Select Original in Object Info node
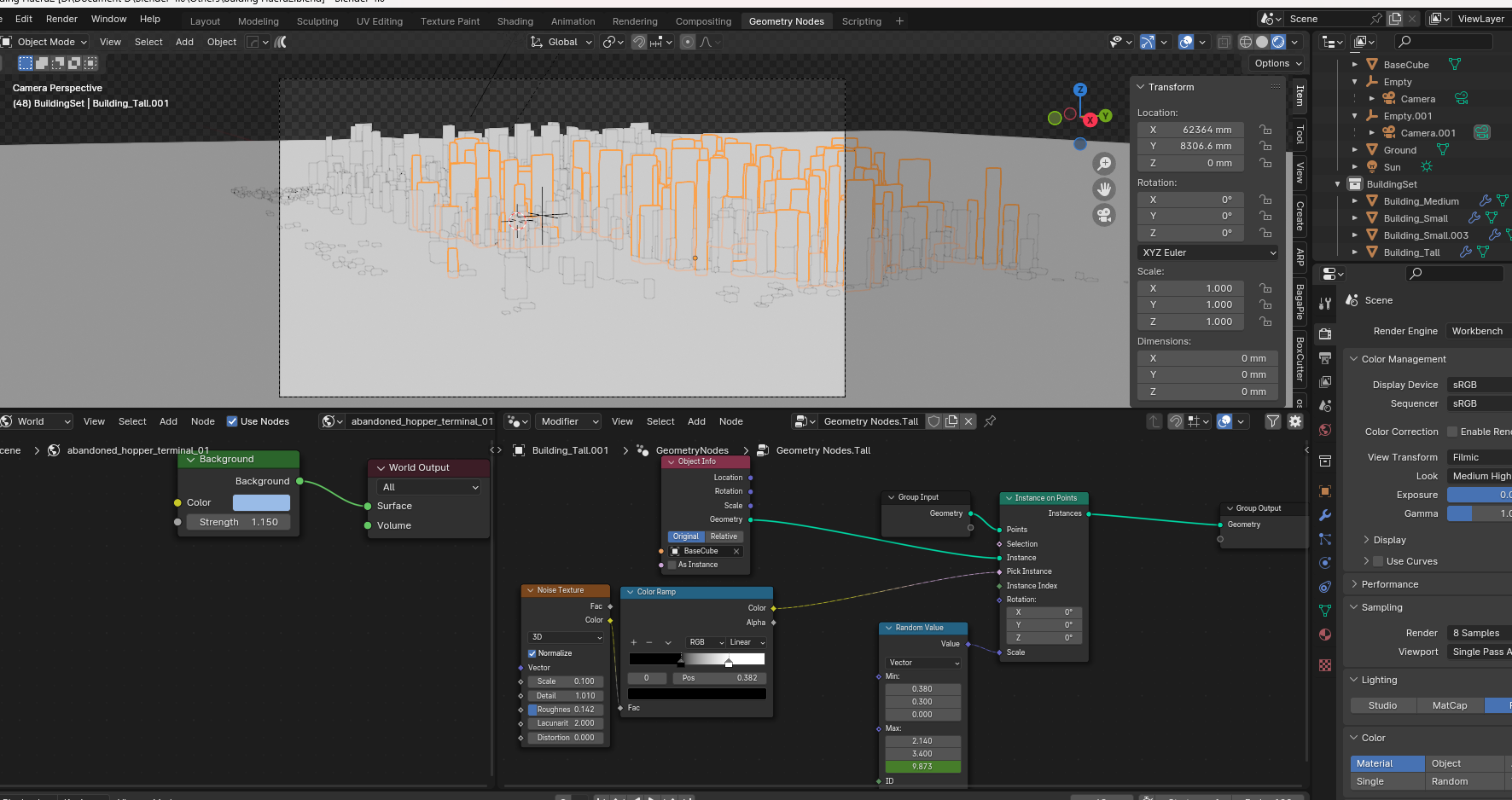 [686, 536]
